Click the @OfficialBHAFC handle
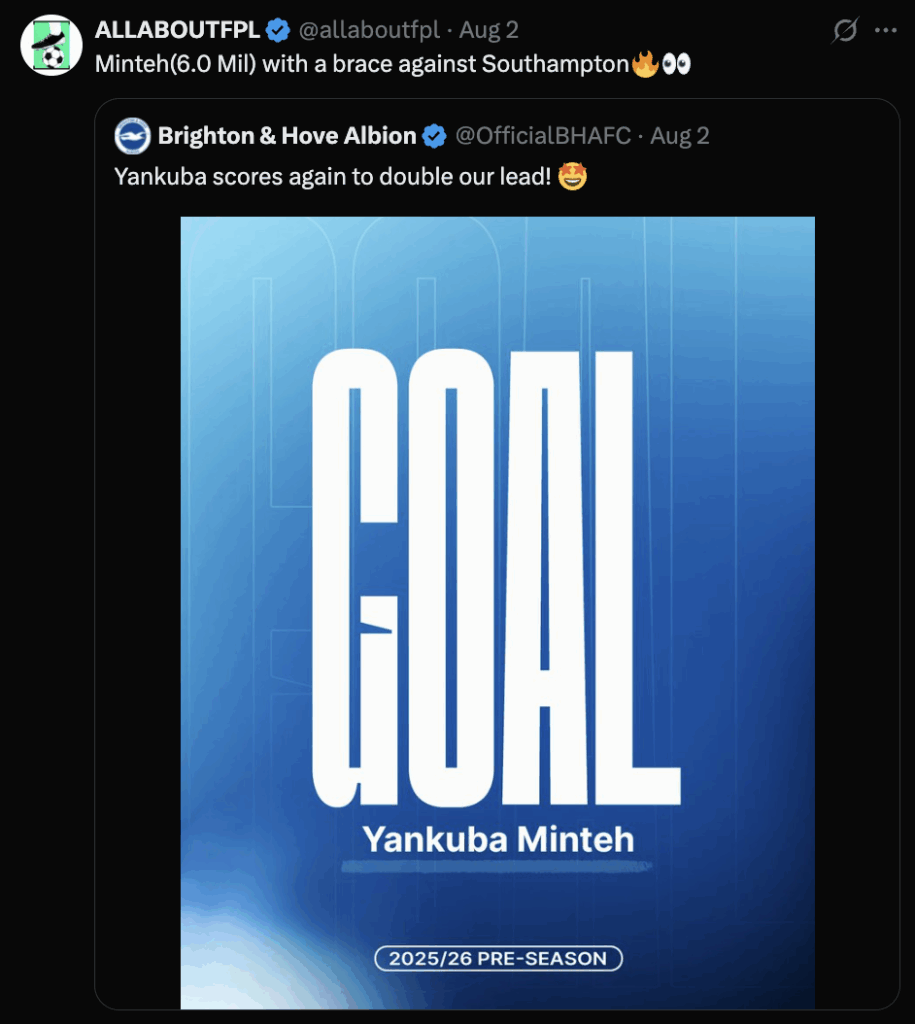The width and height of the screenshot is (915, 1024). [x=543, y=136]
